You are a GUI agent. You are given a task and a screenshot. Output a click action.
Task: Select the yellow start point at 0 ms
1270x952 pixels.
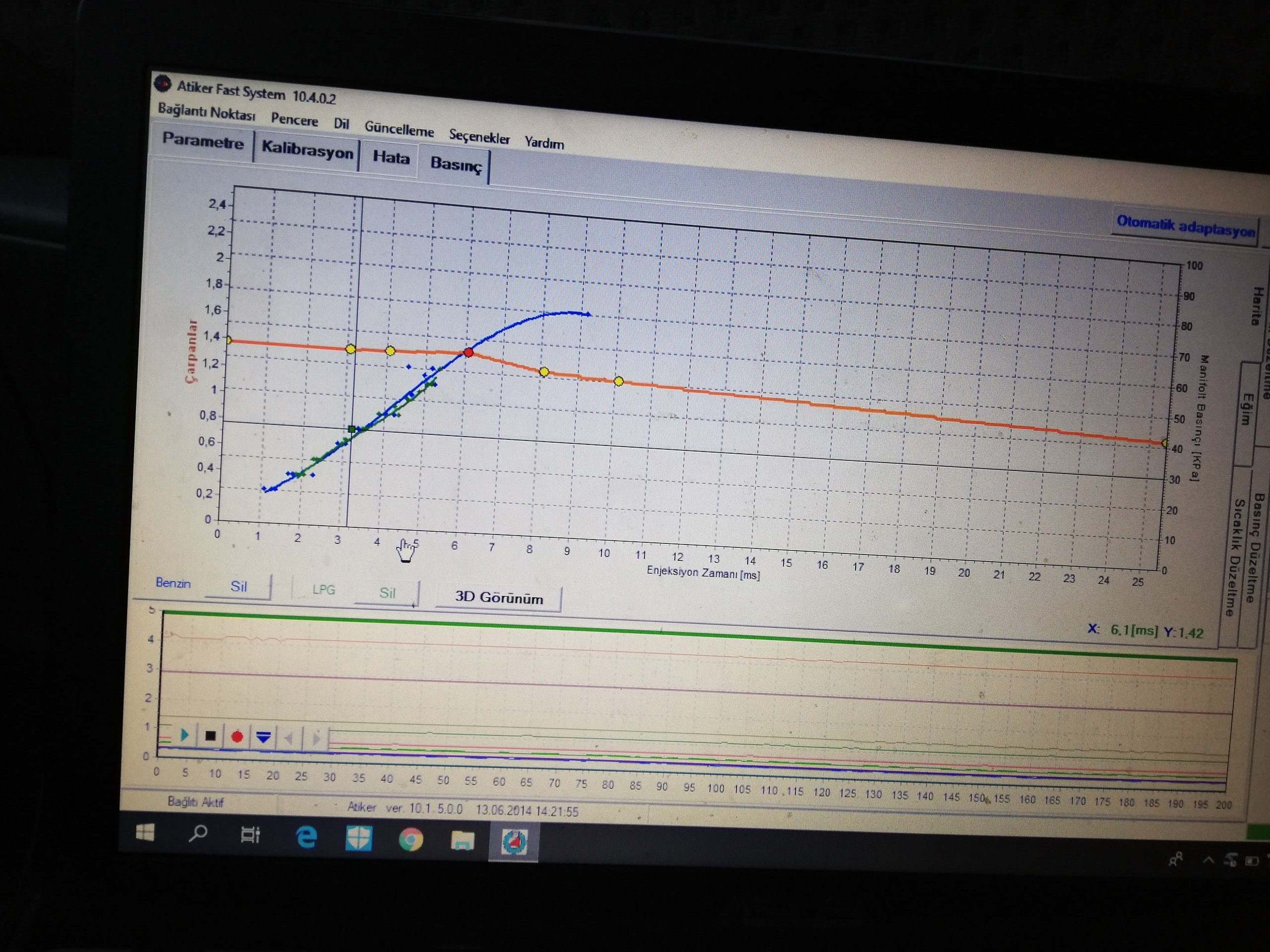tap(229, 340)
